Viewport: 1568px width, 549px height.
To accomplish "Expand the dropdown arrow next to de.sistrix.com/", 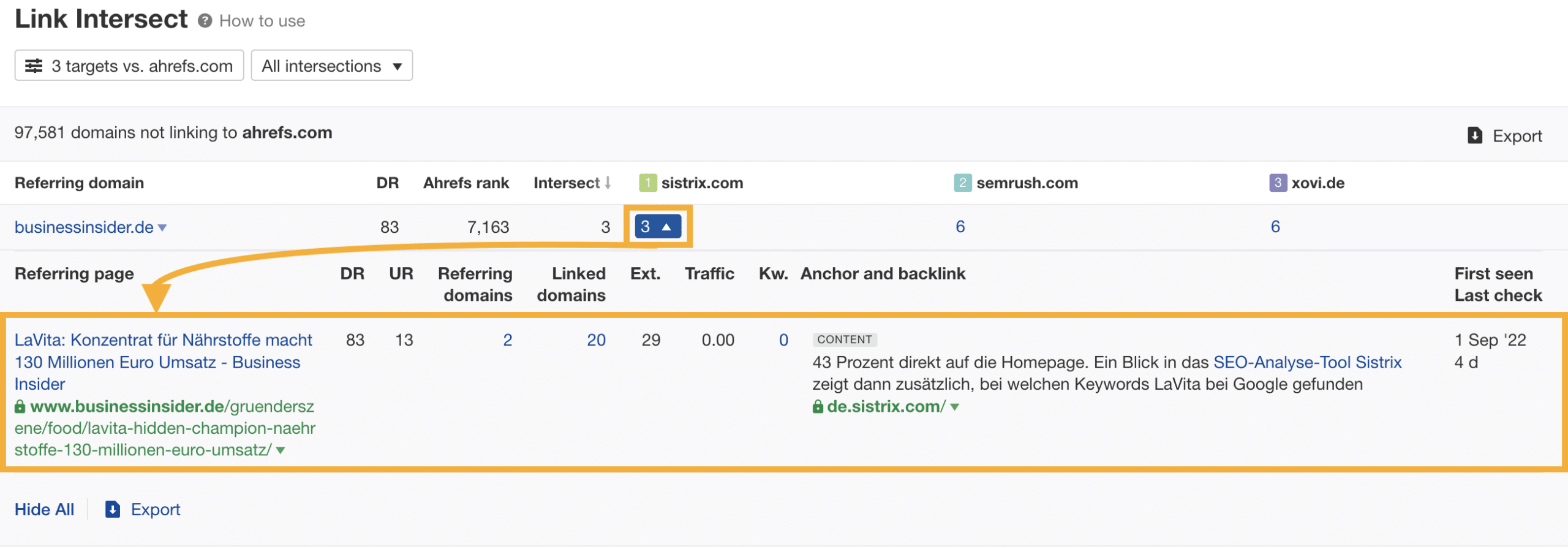I will pos(954,407).
